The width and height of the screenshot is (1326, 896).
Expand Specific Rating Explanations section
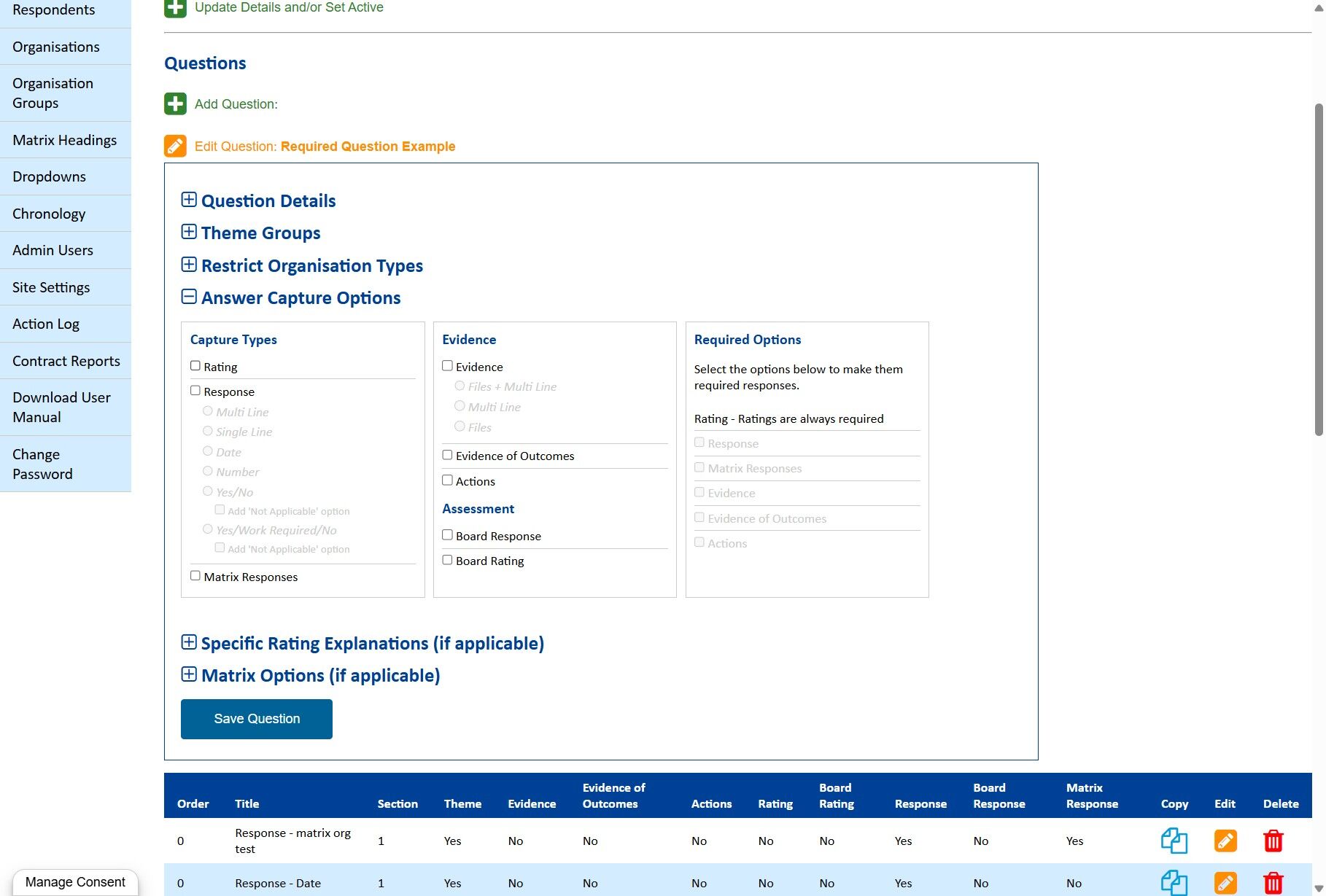[x=189, y=642]
